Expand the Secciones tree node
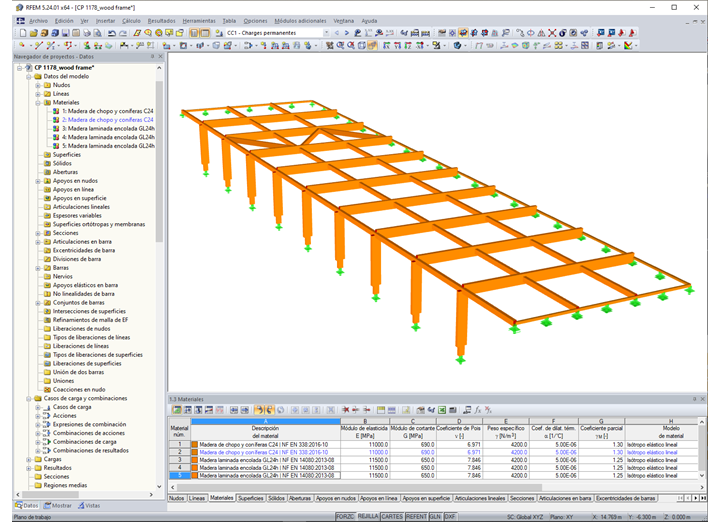The image size is (720, 522). pyautogui.click(x=38, y=233)
